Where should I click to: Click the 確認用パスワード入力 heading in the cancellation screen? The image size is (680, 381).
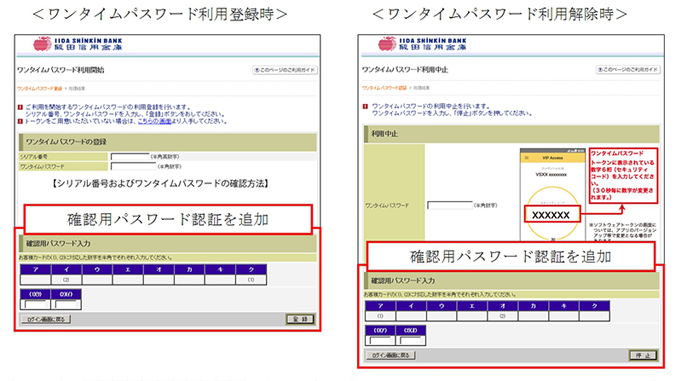[x=512, y=281]
